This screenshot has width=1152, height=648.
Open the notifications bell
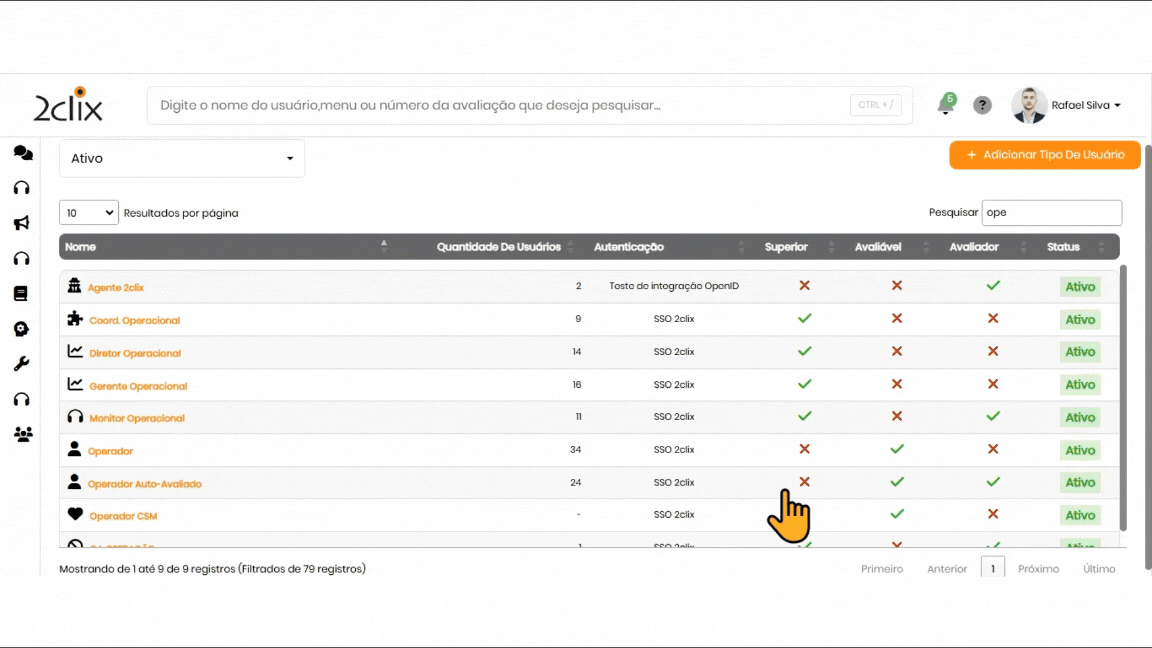pos(945,105)
